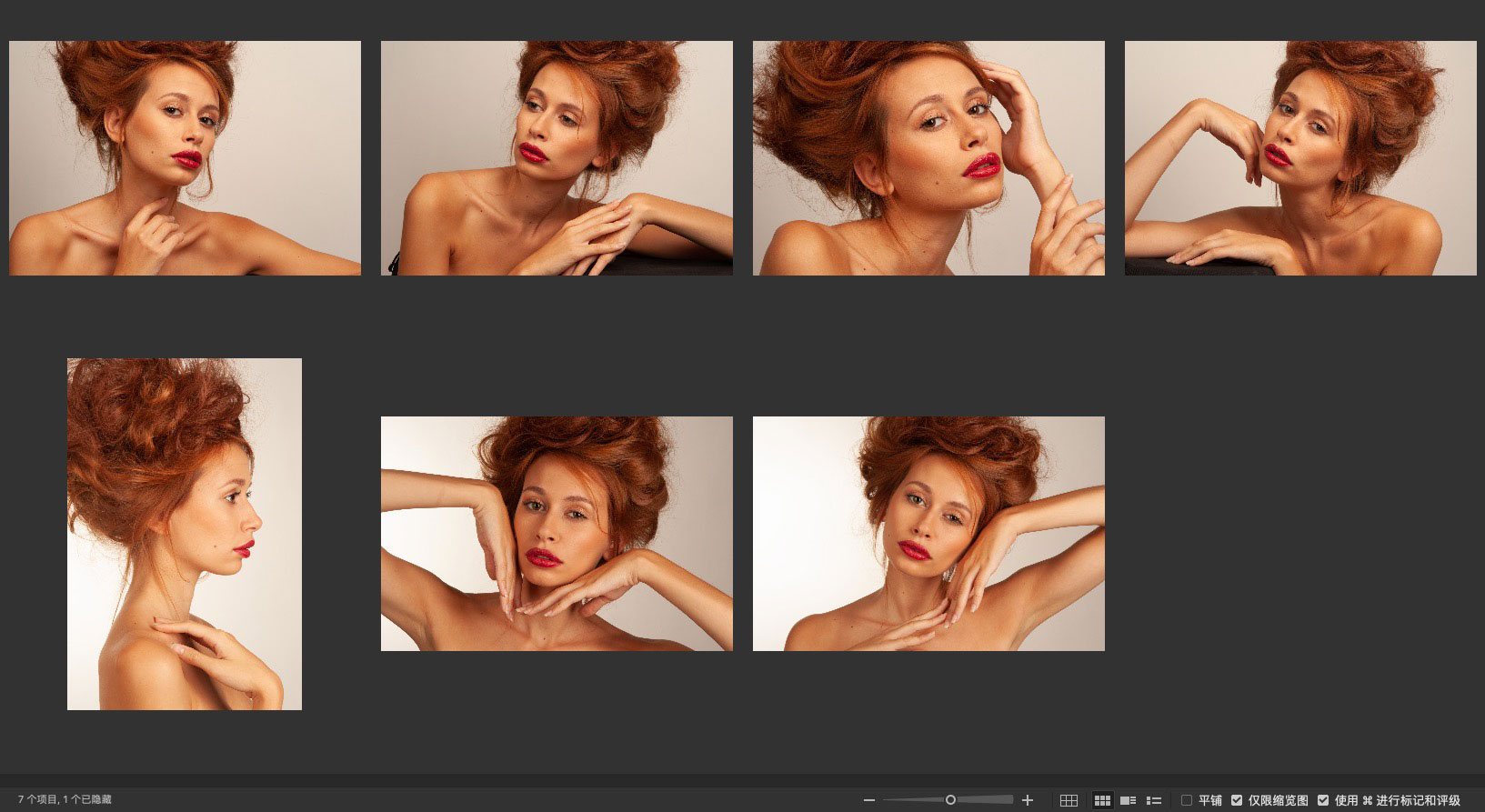Switch to details view with thumbnails
This screenshot has height=812, width=1485.
point(1128,800)
